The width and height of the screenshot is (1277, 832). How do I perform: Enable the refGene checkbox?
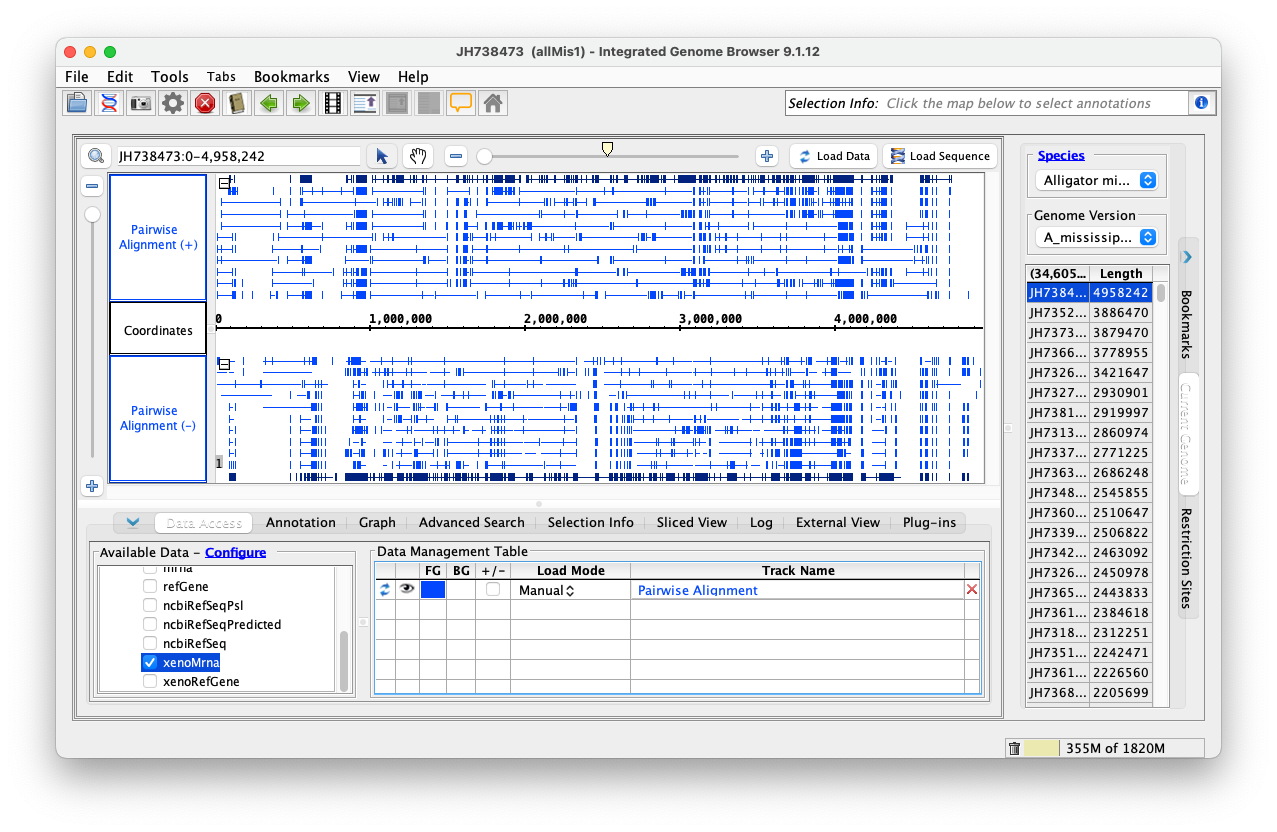(x=150, y=587)
